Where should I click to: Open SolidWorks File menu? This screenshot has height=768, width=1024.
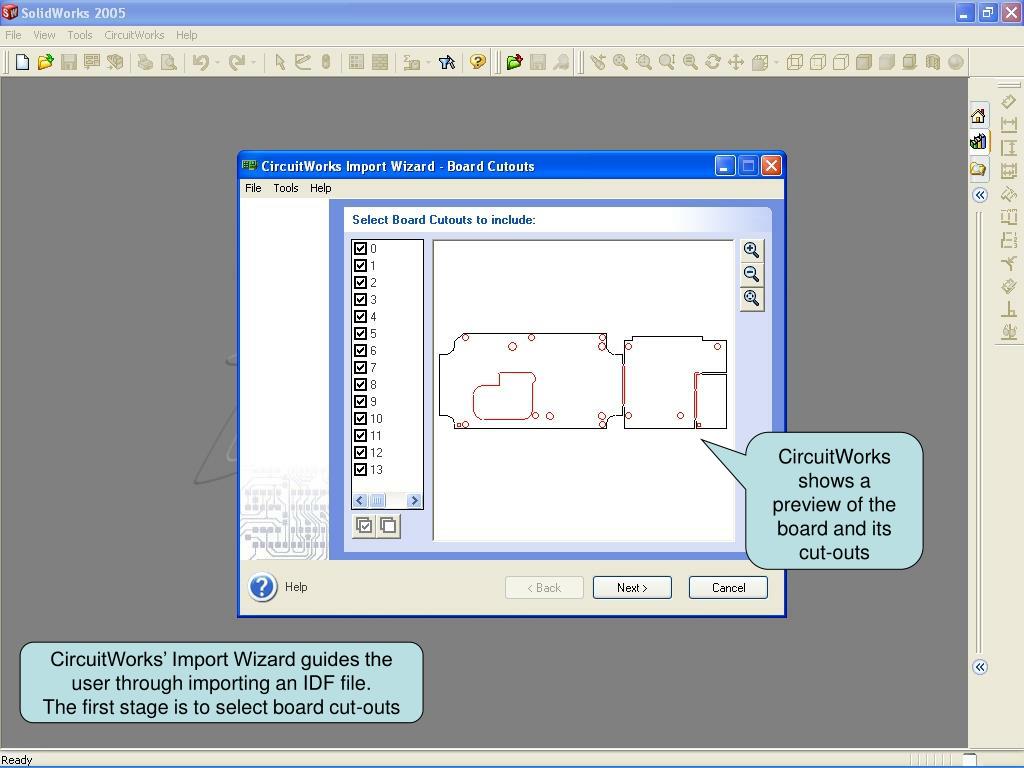[13, 35]
